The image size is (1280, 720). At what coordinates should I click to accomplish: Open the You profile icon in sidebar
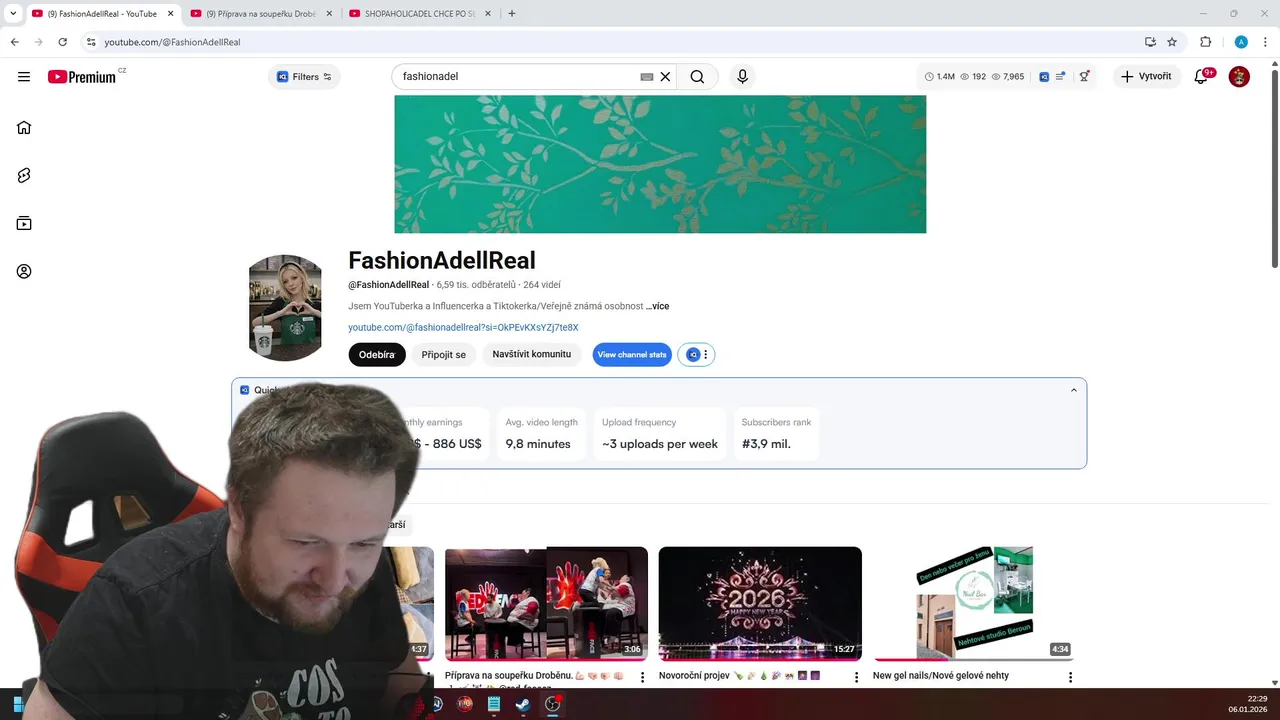tap(24, 271)
